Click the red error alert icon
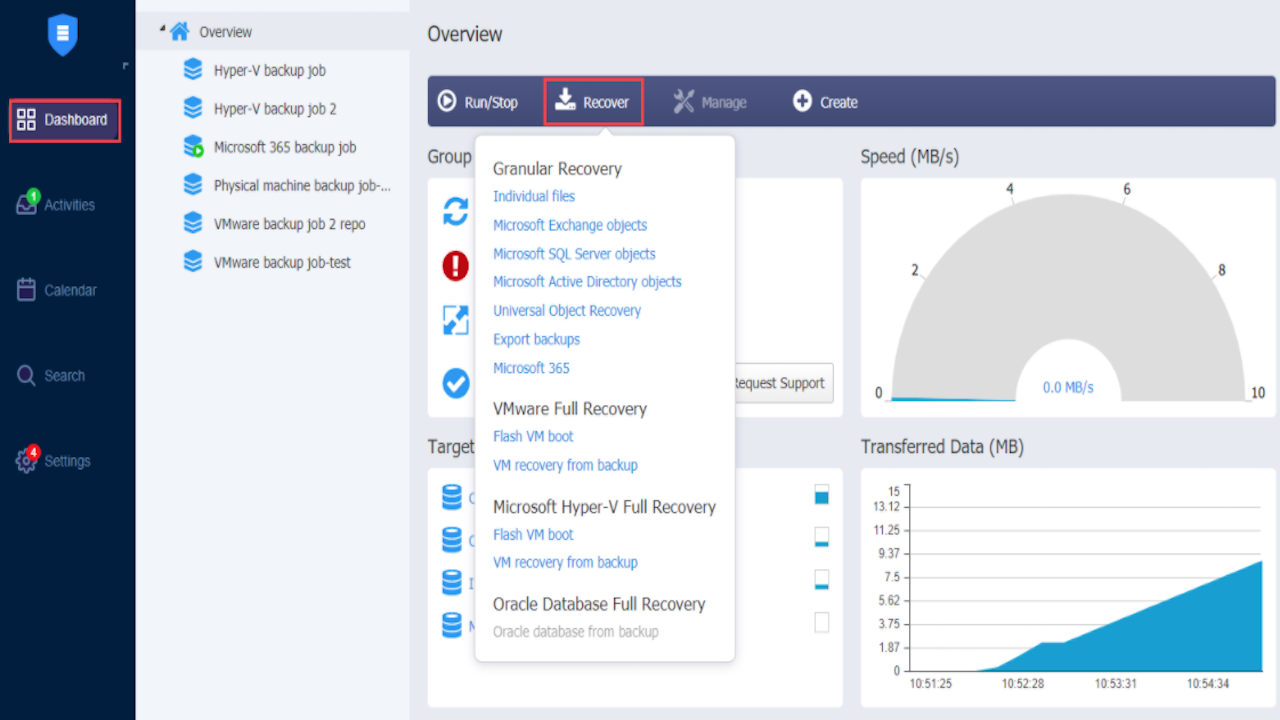 pos(455,266)
